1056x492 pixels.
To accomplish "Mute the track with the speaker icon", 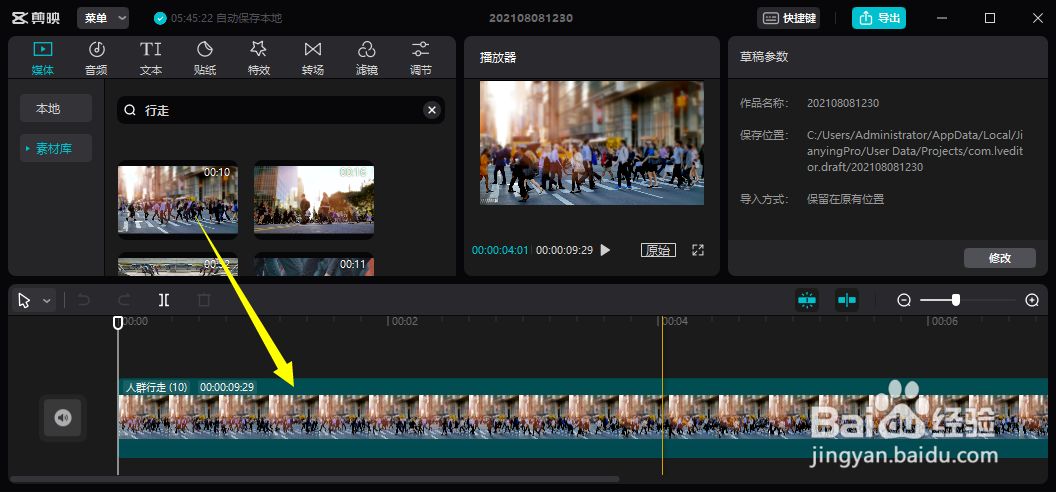I will pyautogui.click(x=63, y=418).
